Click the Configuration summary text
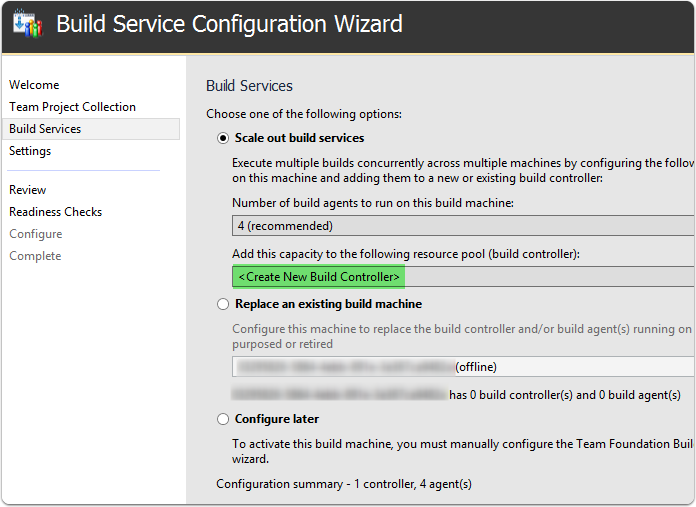The height and width of the screenshot is (507, 696). point(344,484)
